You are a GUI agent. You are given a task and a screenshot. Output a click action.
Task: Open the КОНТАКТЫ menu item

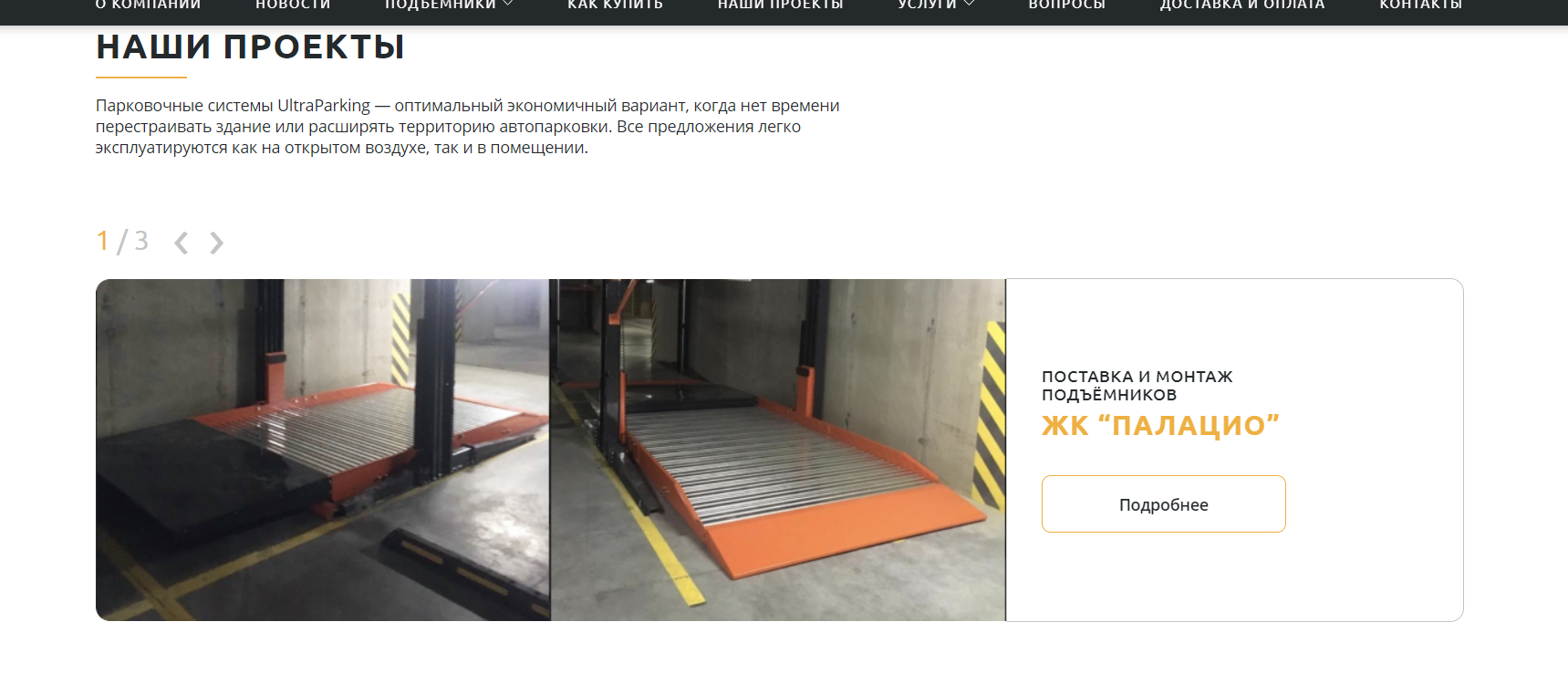click(x=1420, y=5)
